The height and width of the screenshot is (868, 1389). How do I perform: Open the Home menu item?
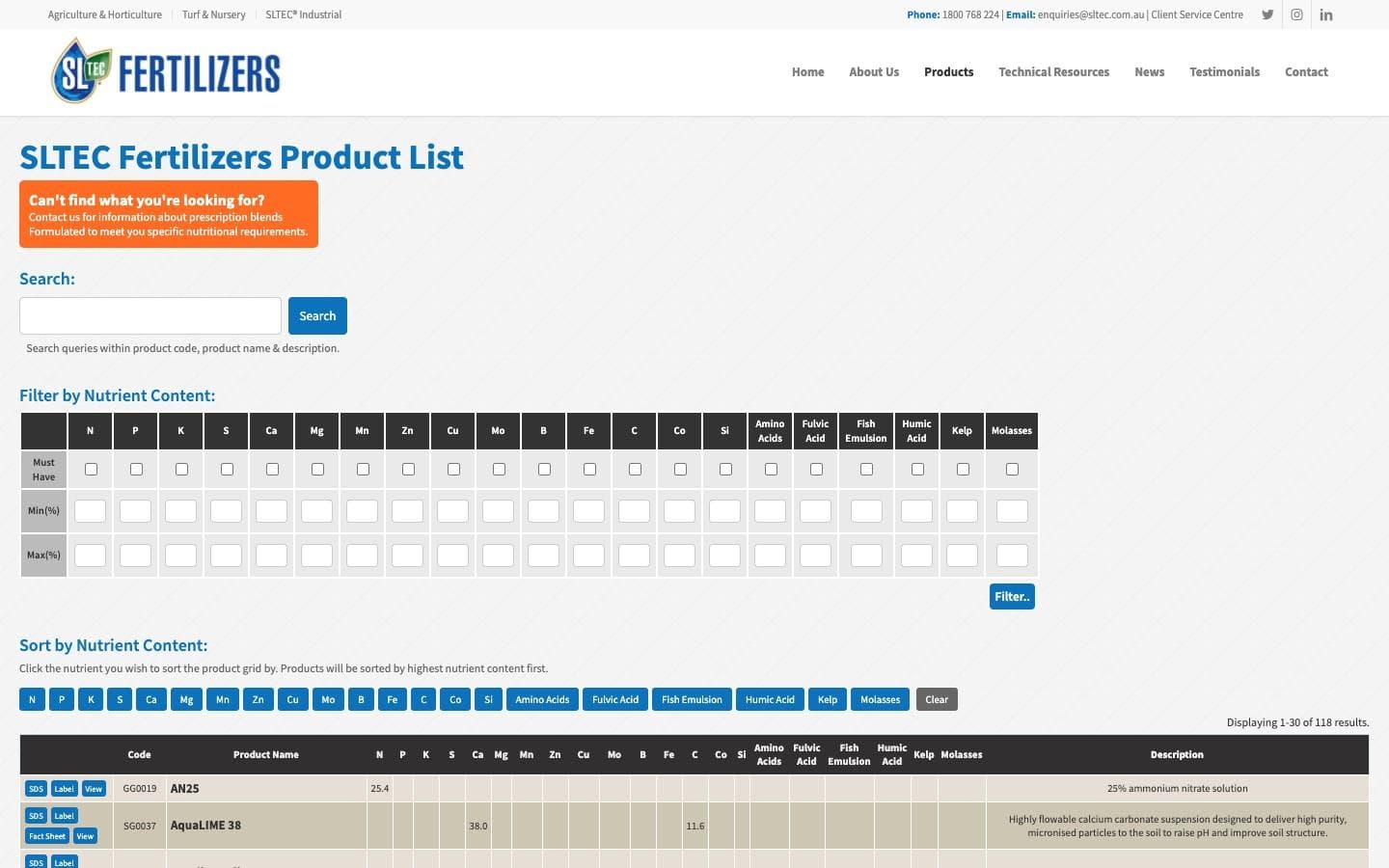[807, 72]
